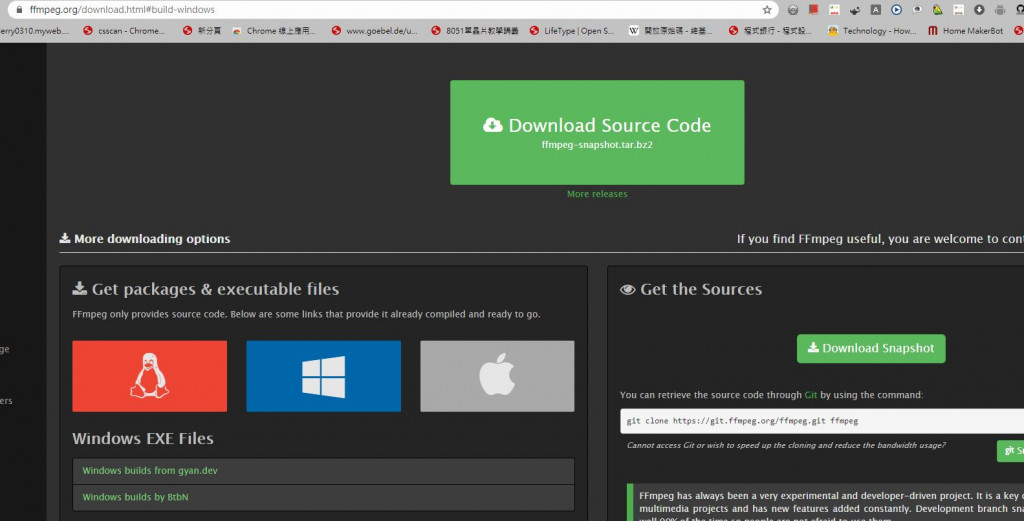Viewport: 1024px width, 521px height.
Task: Click the lock icon beside the URL
Action: [19, 10]
